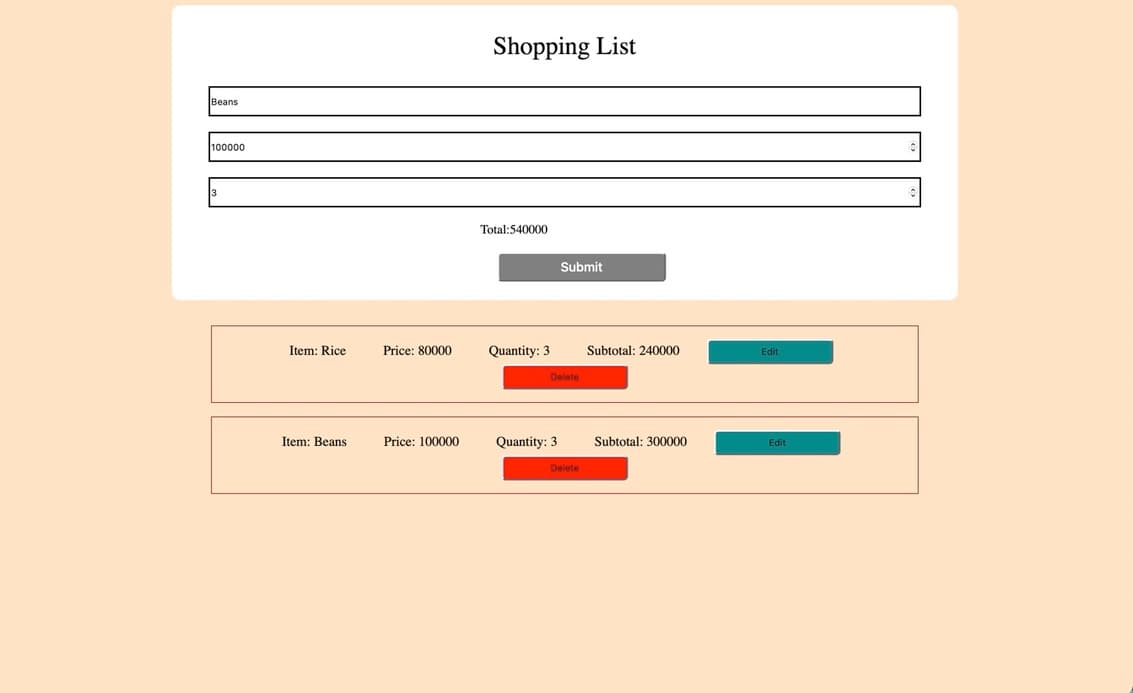
Task: Click 'Price: 100000' in the Beans row
Action: click(421, 441)
